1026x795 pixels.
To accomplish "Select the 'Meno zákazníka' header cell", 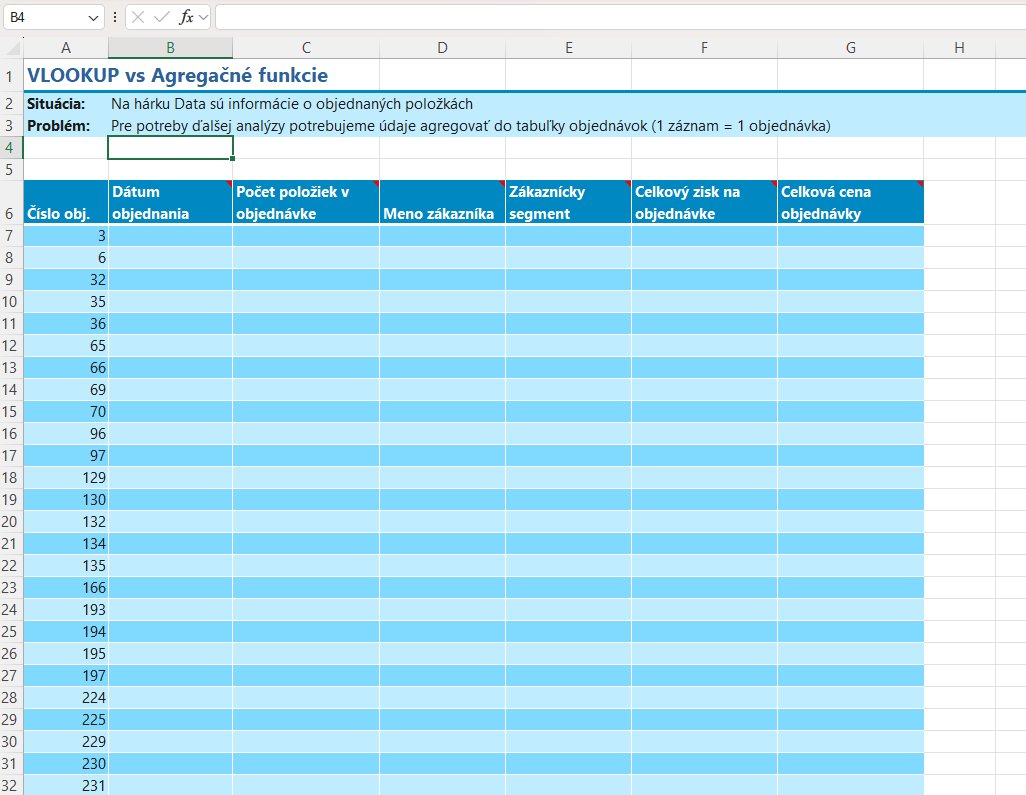I will click(442, 202).
